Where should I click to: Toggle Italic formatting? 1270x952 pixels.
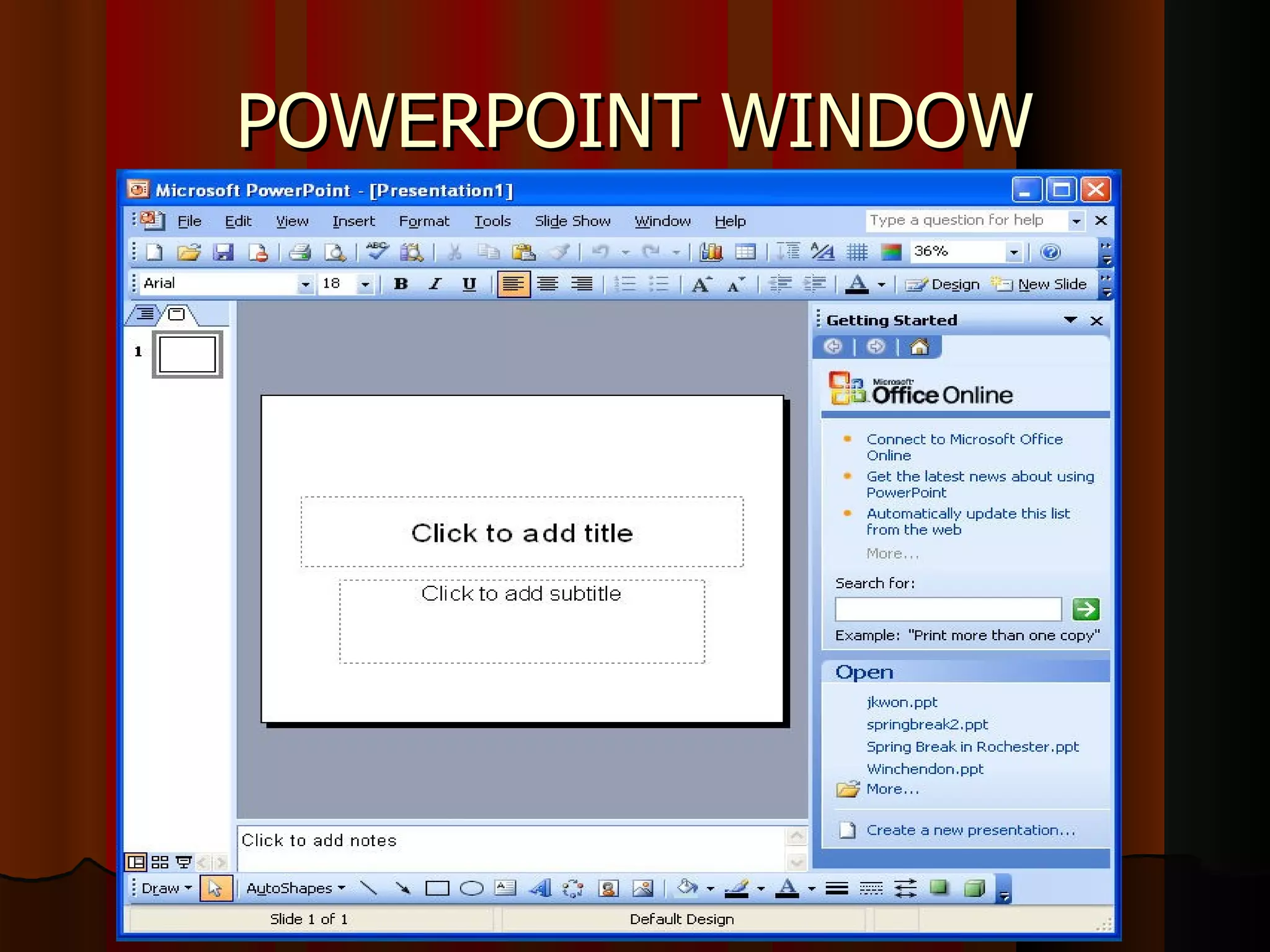(x=435, y=284)
